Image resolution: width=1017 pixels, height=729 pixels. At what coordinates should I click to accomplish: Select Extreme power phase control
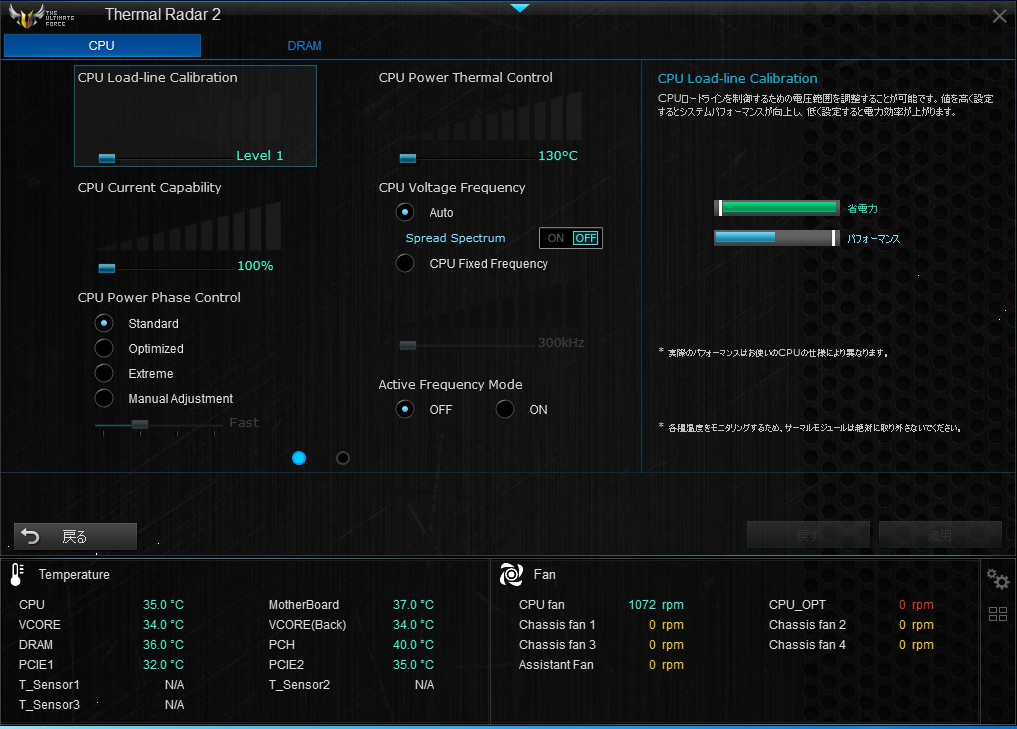104,374
